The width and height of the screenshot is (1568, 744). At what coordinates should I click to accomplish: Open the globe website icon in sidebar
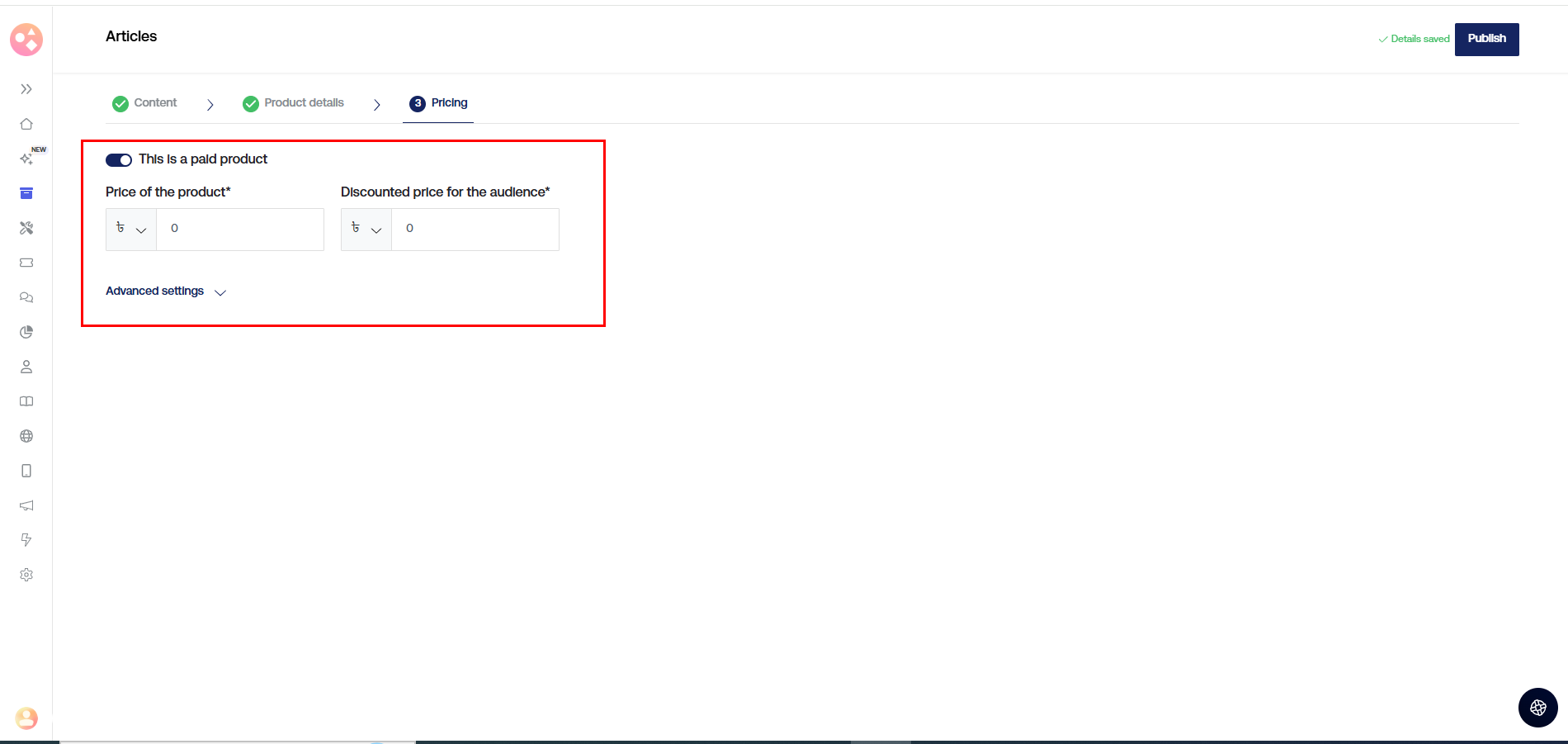26,436
